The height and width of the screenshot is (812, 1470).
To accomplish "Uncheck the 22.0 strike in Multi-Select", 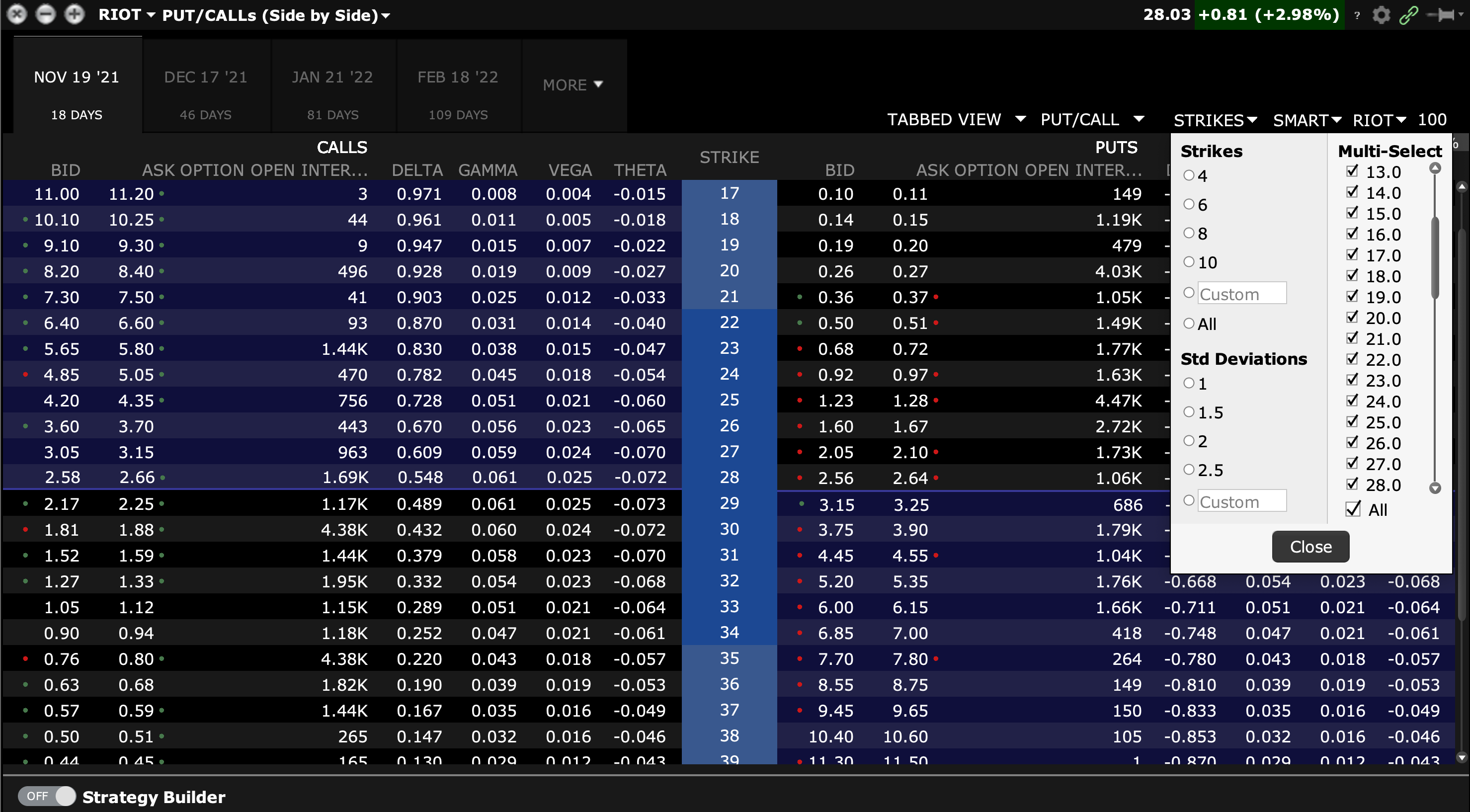I will pyautogui.click(x=1352, y=359).
